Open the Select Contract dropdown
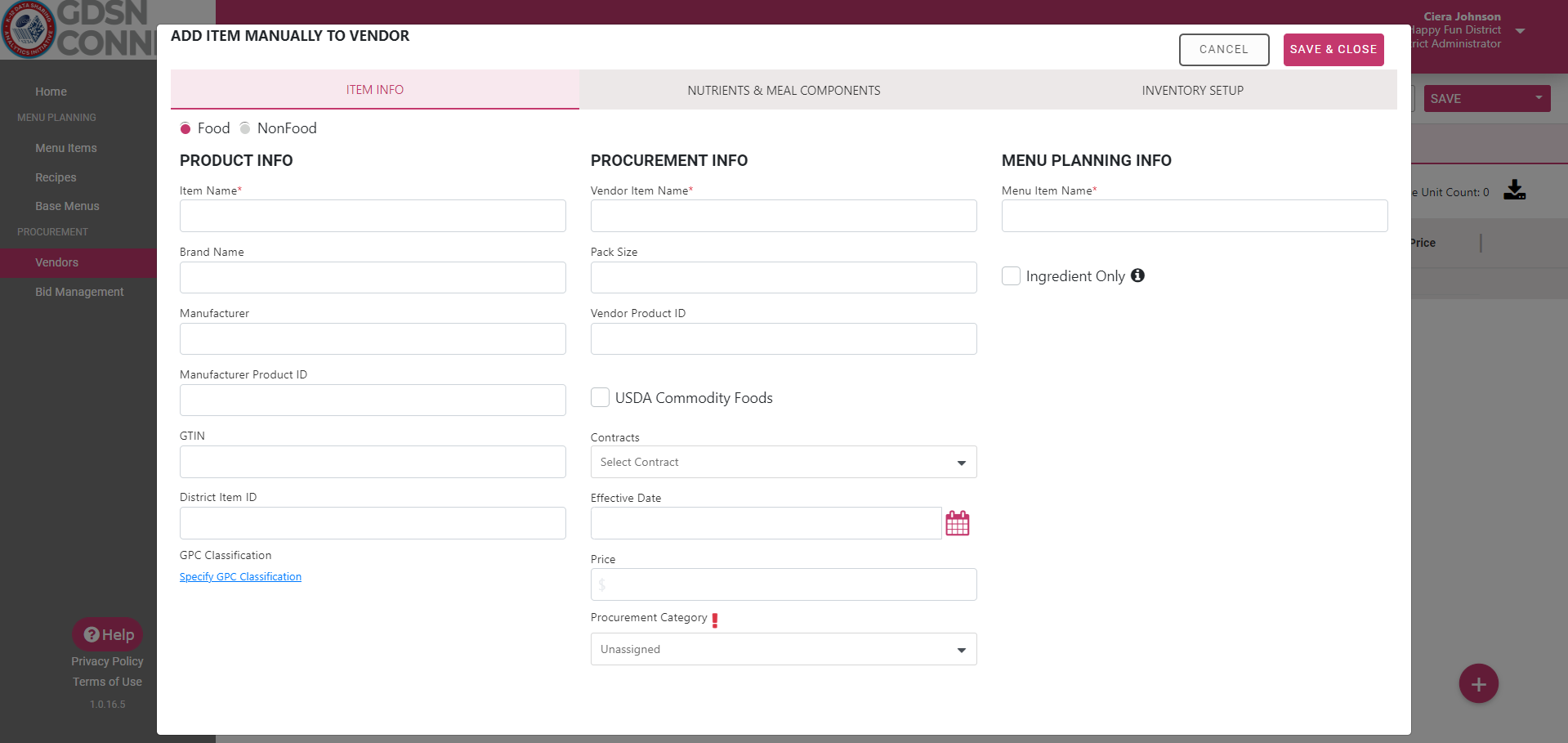The image size is (1568, 743). tap(784, 462)
